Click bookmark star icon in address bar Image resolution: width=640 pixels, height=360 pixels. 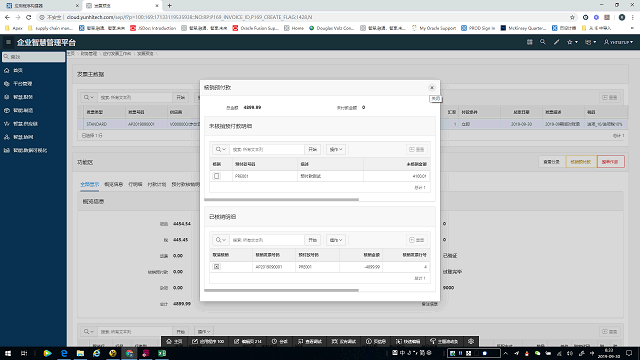[x=572, y=17]
